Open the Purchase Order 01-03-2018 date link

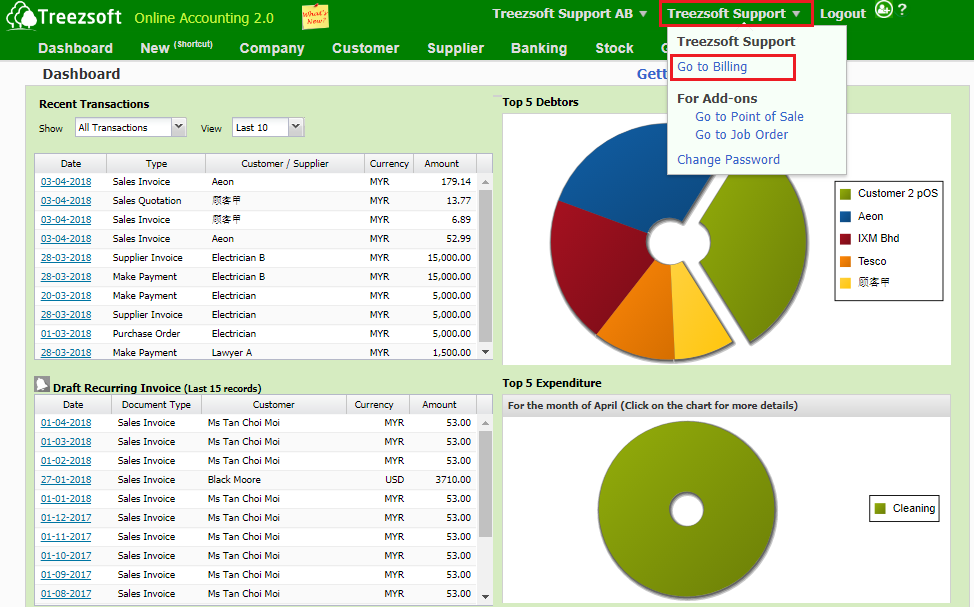tap(66, 334)
